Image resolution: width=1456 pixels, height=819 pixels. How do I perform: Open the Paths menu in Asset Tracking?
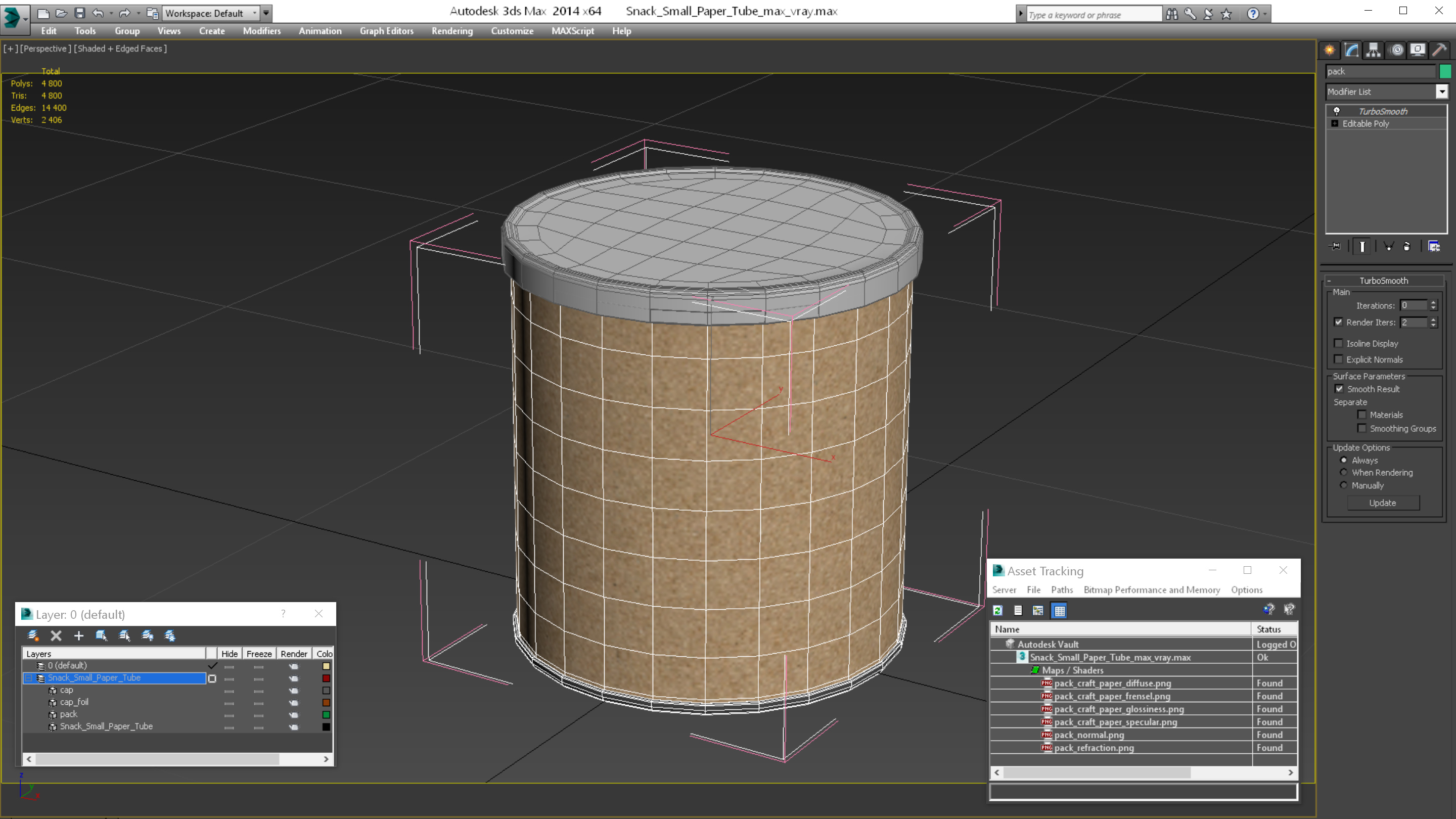[1062, 589]
